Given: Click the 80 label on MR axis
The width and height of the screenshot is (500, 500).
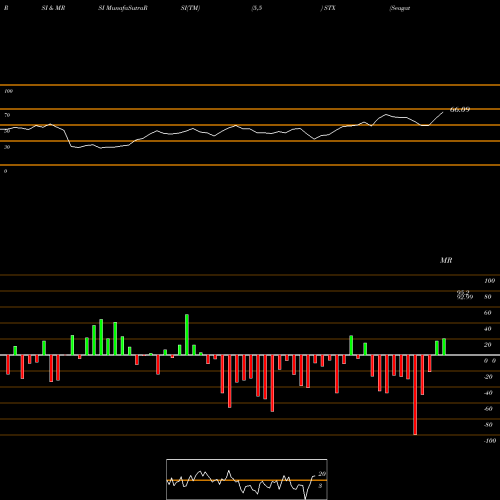Looking at the screenshot, I should pos(487,297).
